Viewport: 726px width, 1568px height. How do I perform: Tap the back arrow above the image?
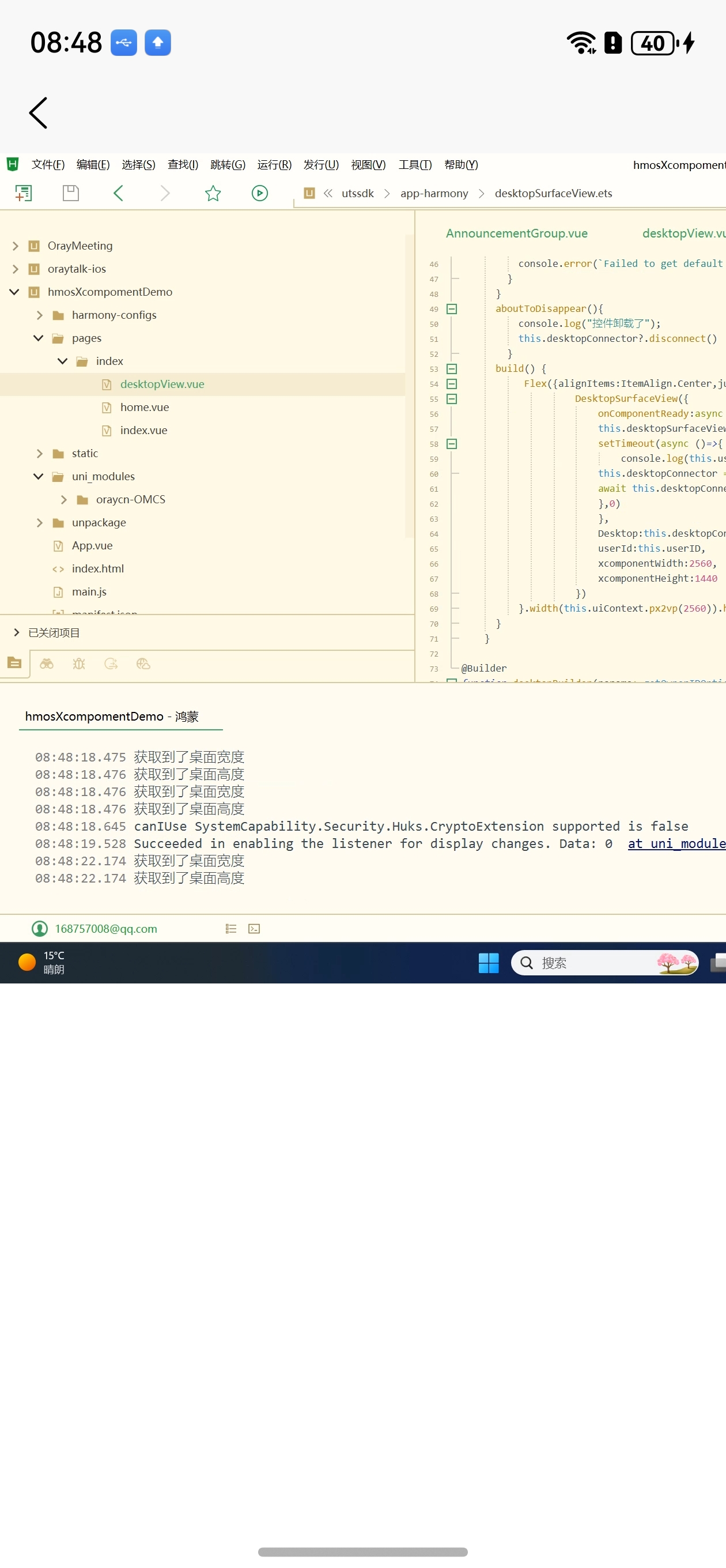click(37, 113)
